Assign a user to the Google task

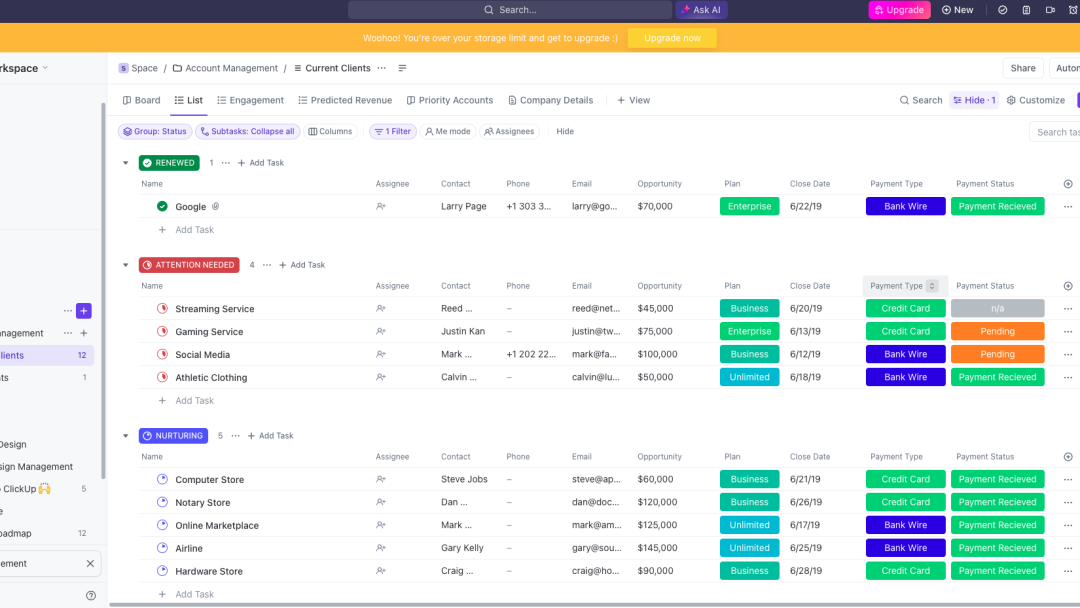pos(381,207)
